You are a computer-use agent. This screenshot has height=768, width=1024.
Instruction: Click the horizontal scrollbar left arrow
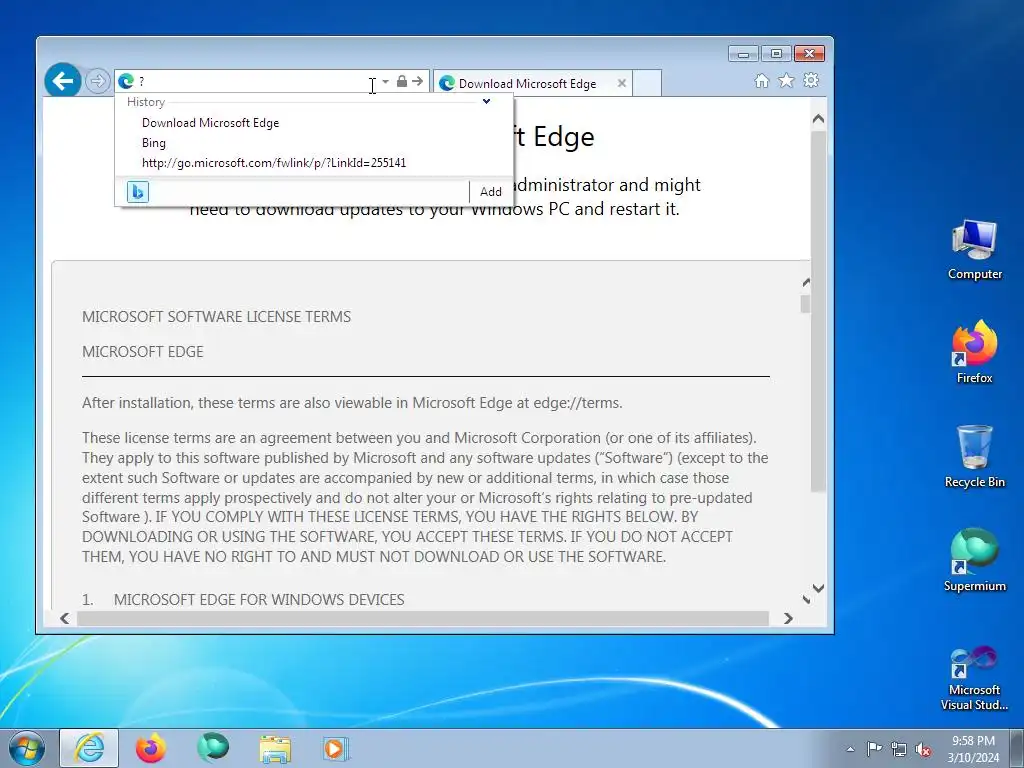(x=64, y=618)
